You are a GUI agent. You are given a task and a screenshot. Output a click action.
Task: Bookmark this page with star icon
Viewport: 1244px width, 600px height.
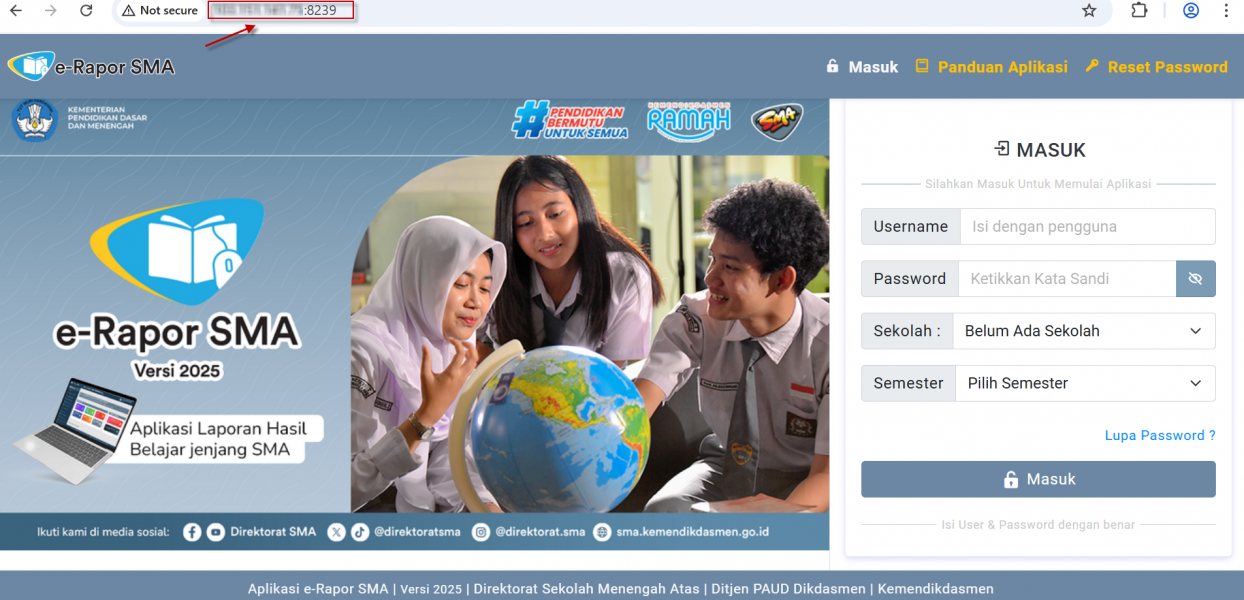point(1089,11)
